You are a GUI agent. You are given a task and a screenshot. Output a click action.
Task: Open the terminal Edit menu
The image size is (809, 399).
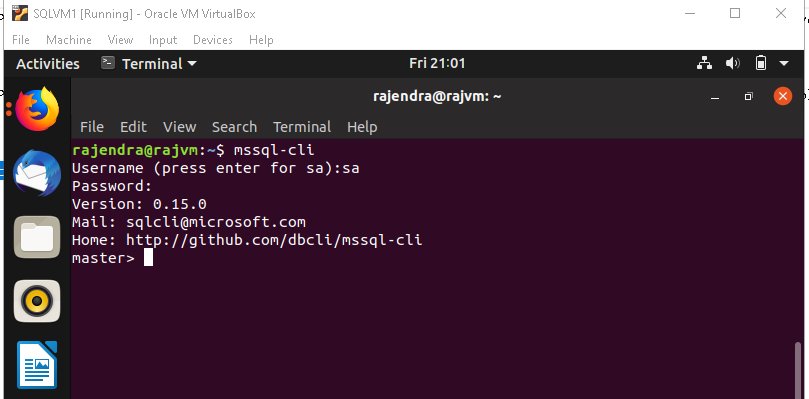coord(133,127)
